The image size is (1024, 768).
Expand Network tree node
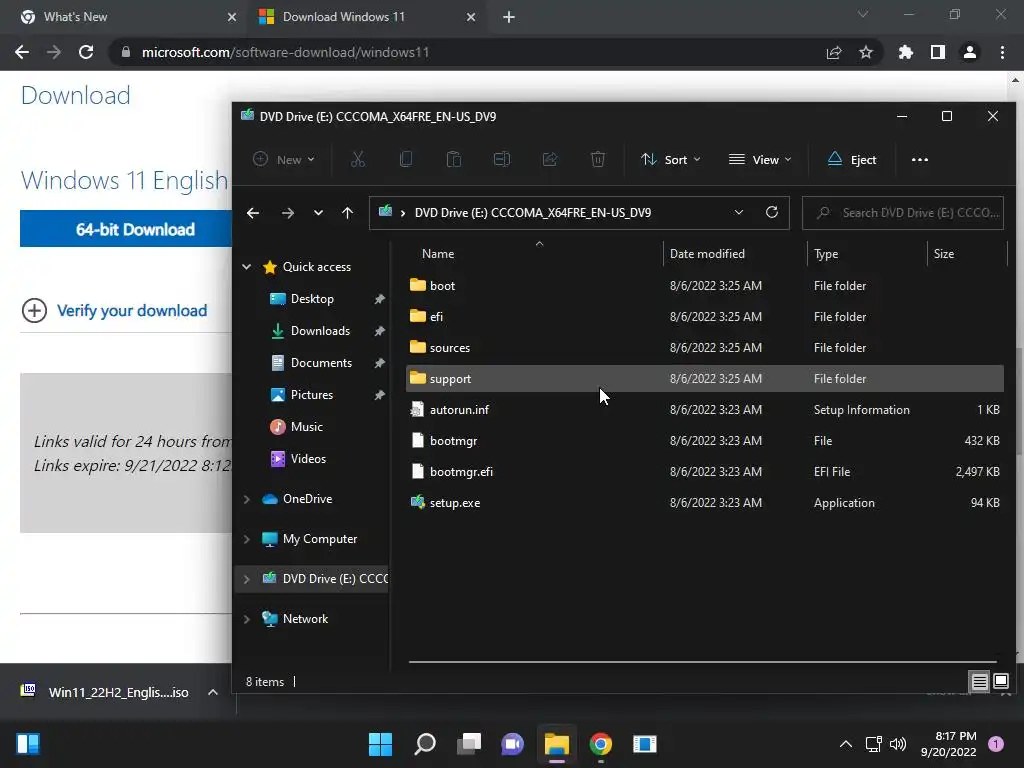click(246, 619)
